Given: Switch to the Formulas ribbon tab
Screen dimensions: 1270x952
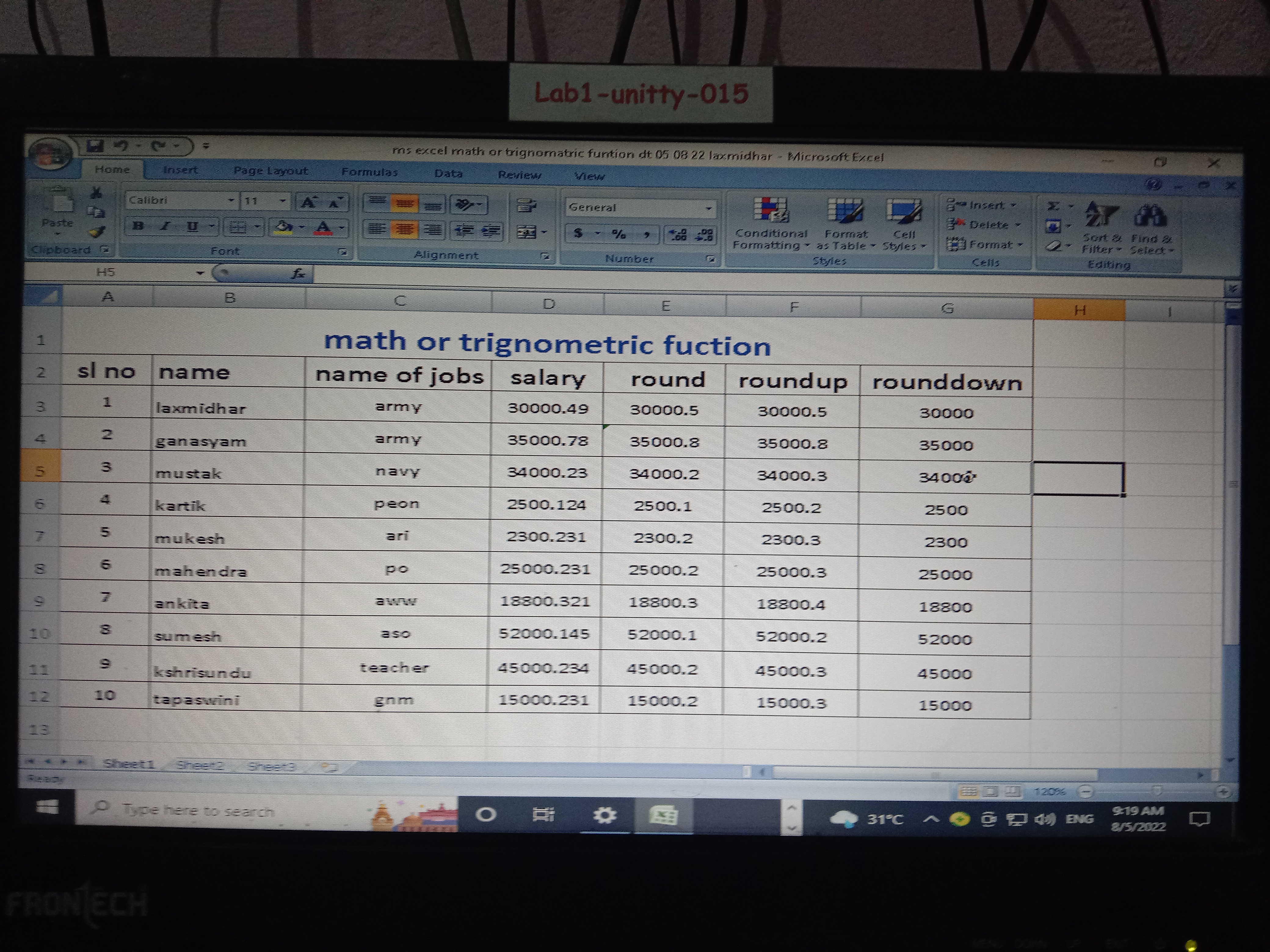Looking at the screenshot, I should tap(369, 171).
